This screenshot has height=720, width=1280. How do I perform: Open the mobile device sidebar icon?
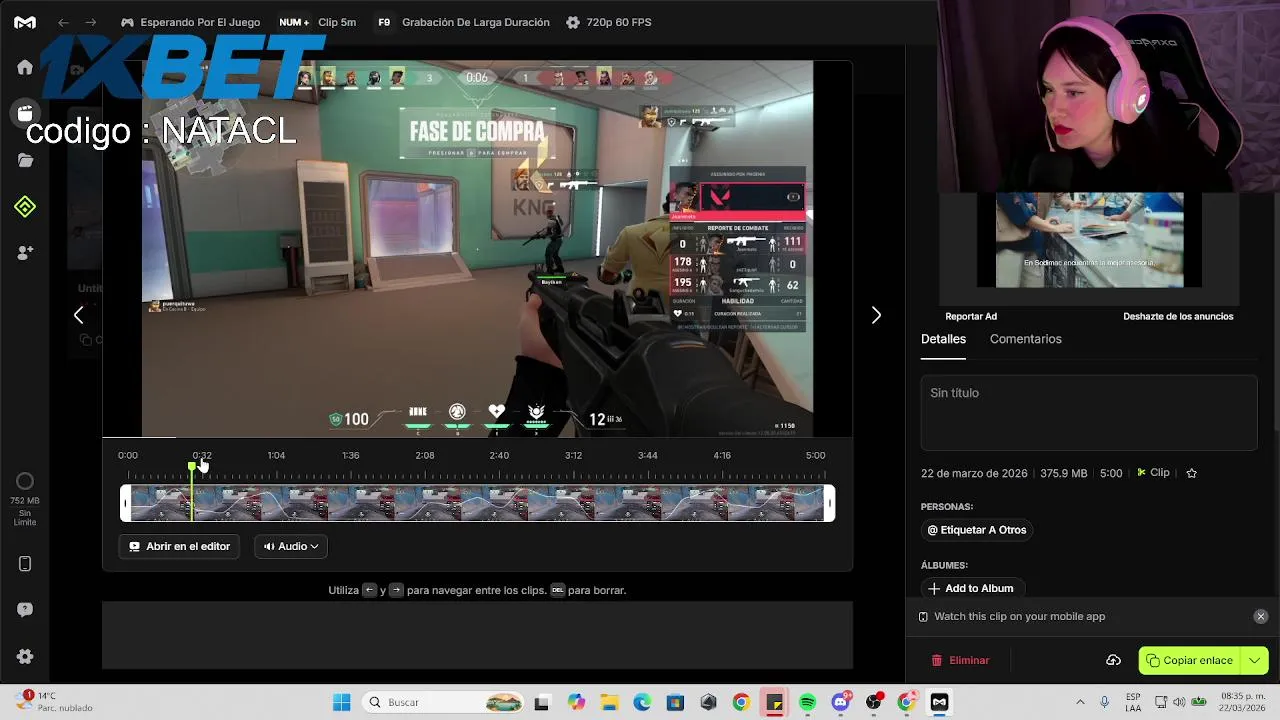[25, 564]
